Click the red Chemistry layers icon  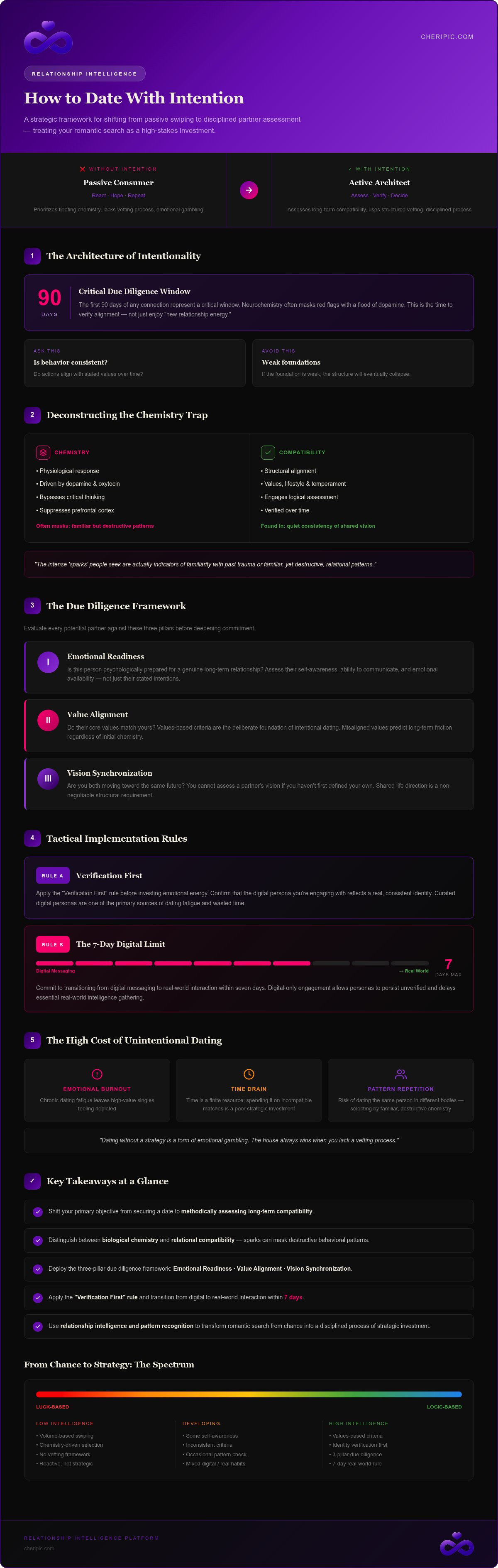[43, 452]
